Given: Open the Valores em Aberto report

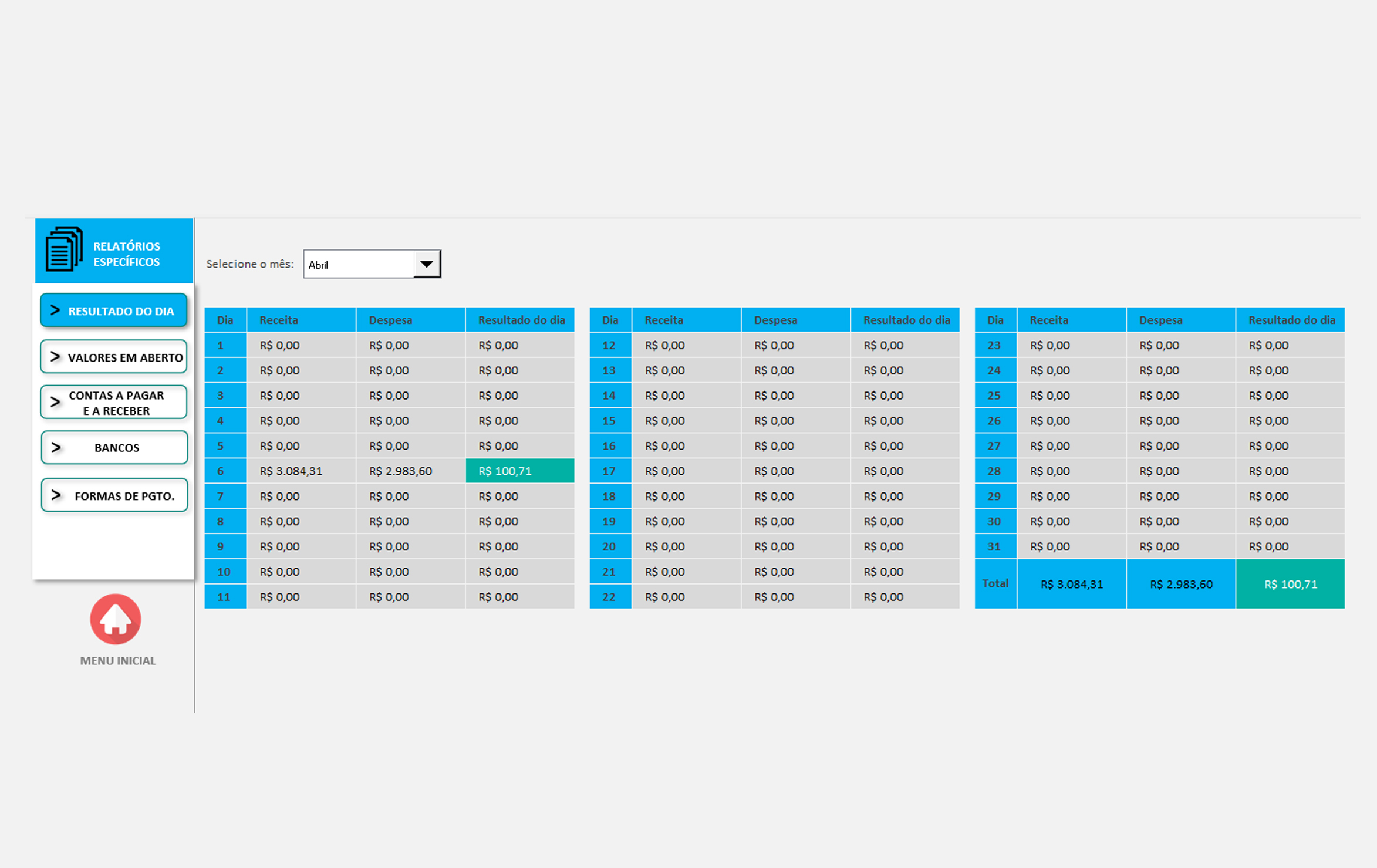Looking at the screenshot, I should coord(125,357).
